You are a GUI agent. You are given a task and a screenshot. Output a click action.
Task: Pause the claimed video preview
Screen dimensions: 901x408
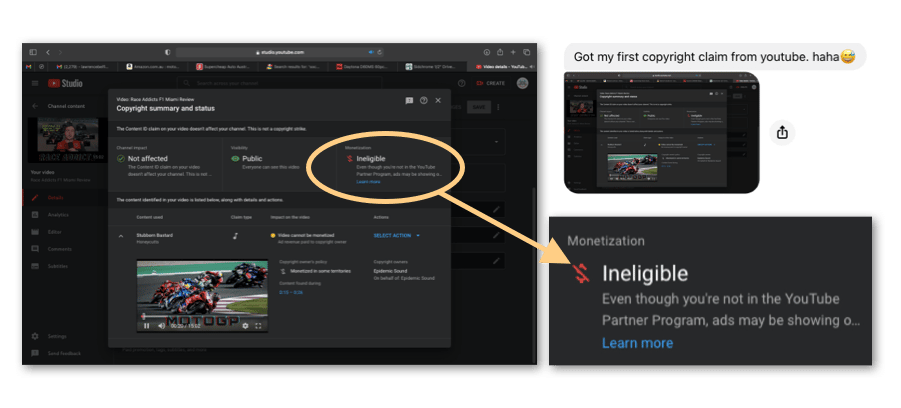147,326
